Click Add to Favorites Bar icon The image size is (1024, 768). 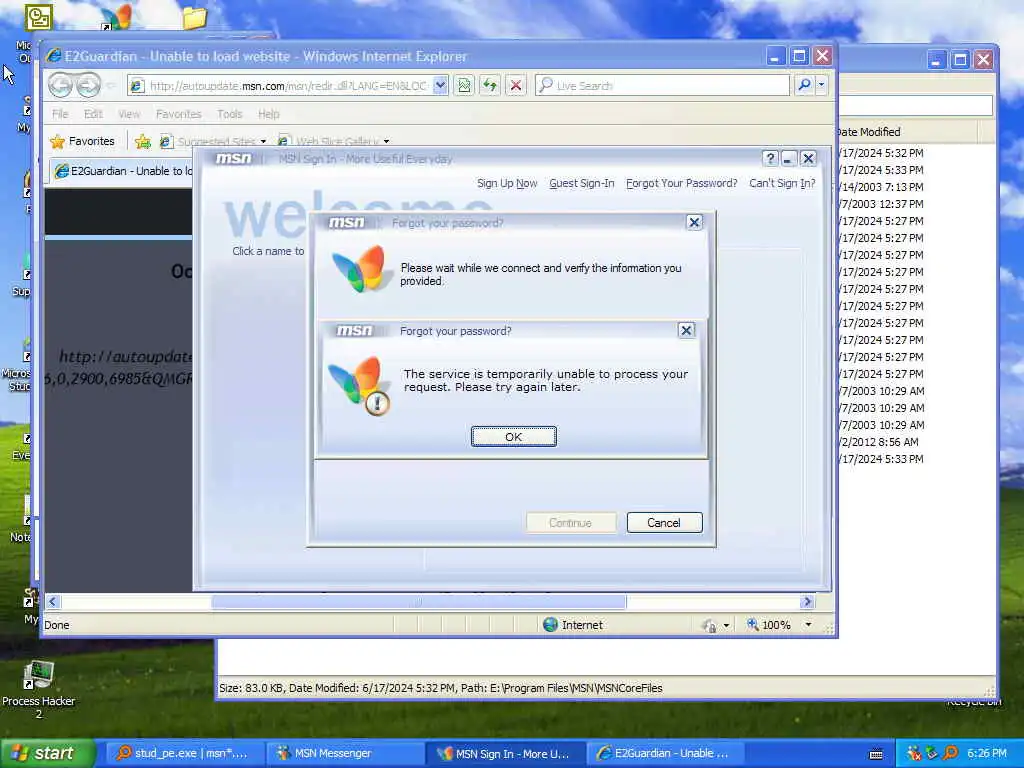[x=142, y=141]
